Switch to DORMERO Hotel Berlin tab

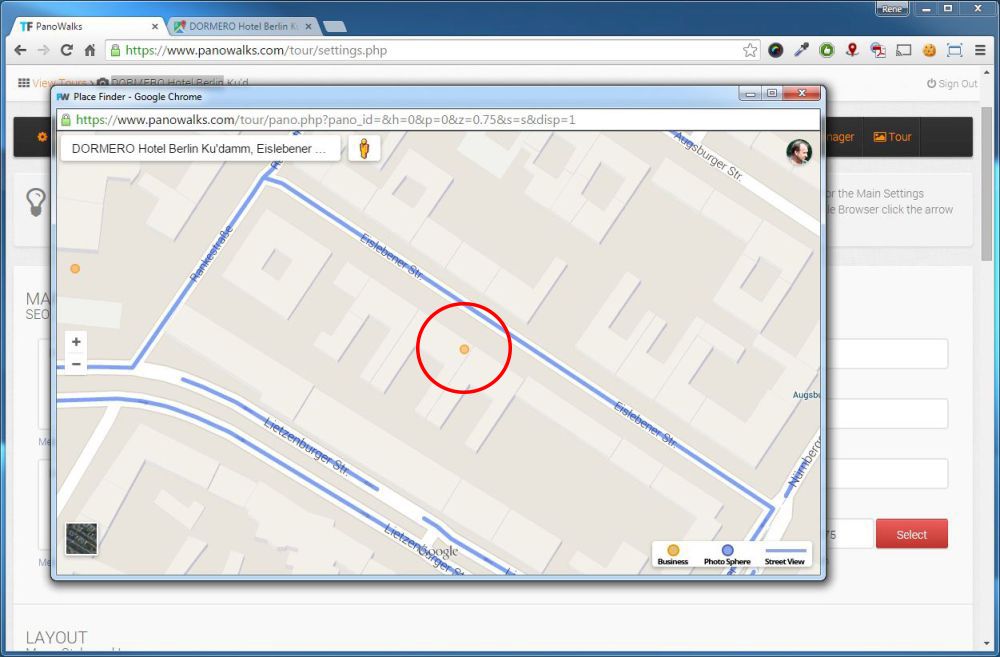242,26
